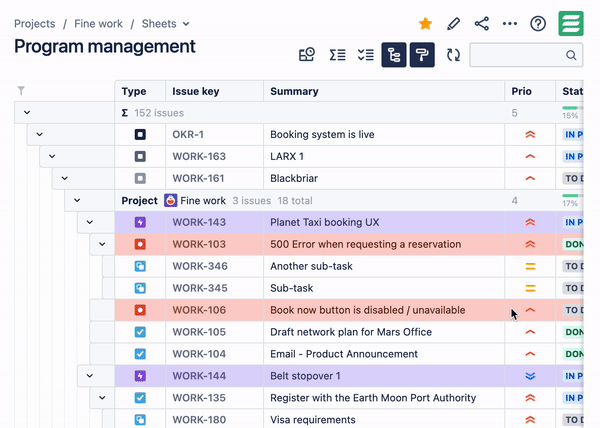The height and width of the screenshot is (428, 600).
Task: Click the 152 issues progress bar
Action: pos(571,108)
